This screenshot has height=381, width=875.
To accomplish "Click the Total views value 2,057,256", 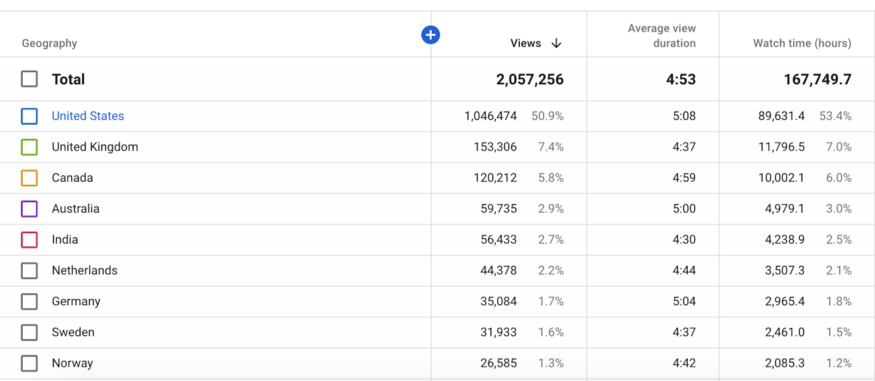I will click(x=530, y=80).
